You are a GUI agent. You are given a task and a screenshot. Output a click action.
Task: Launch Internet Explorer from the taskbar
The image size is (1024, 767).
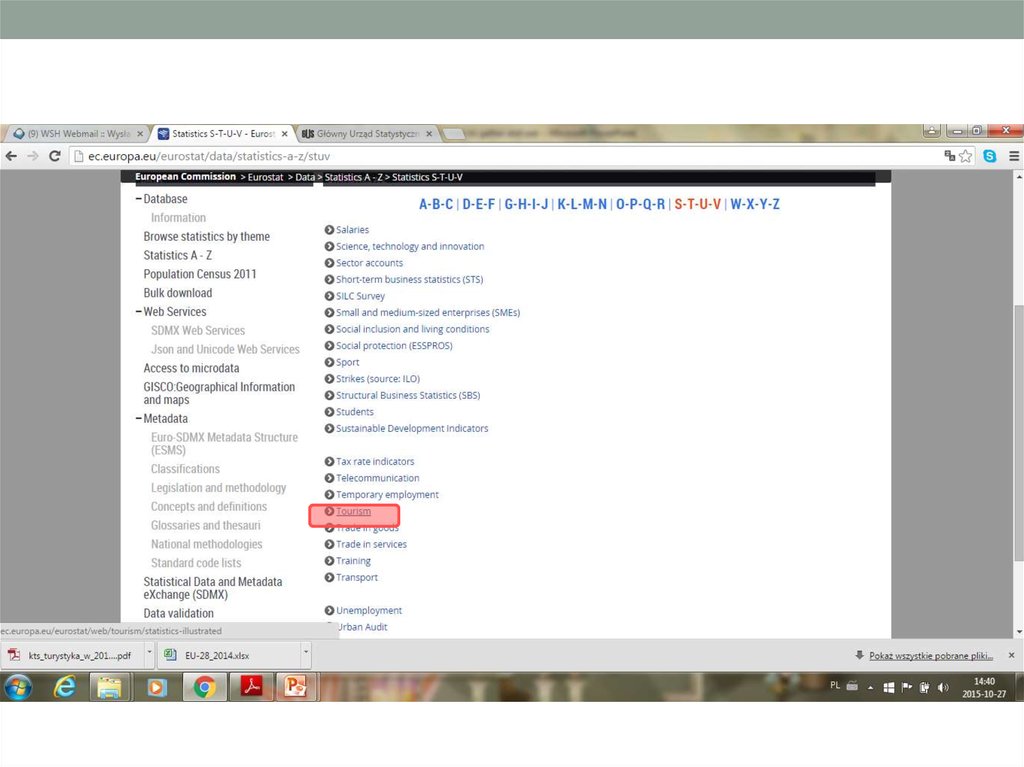point(65,687)
